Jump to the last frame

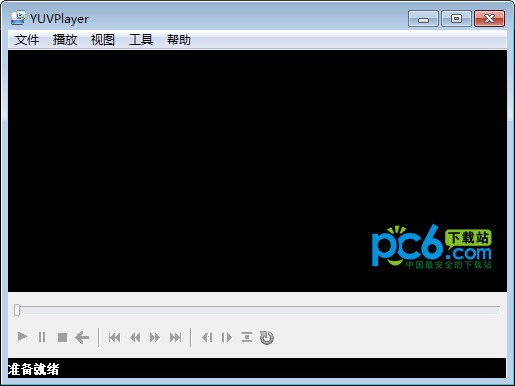[175, 338]
